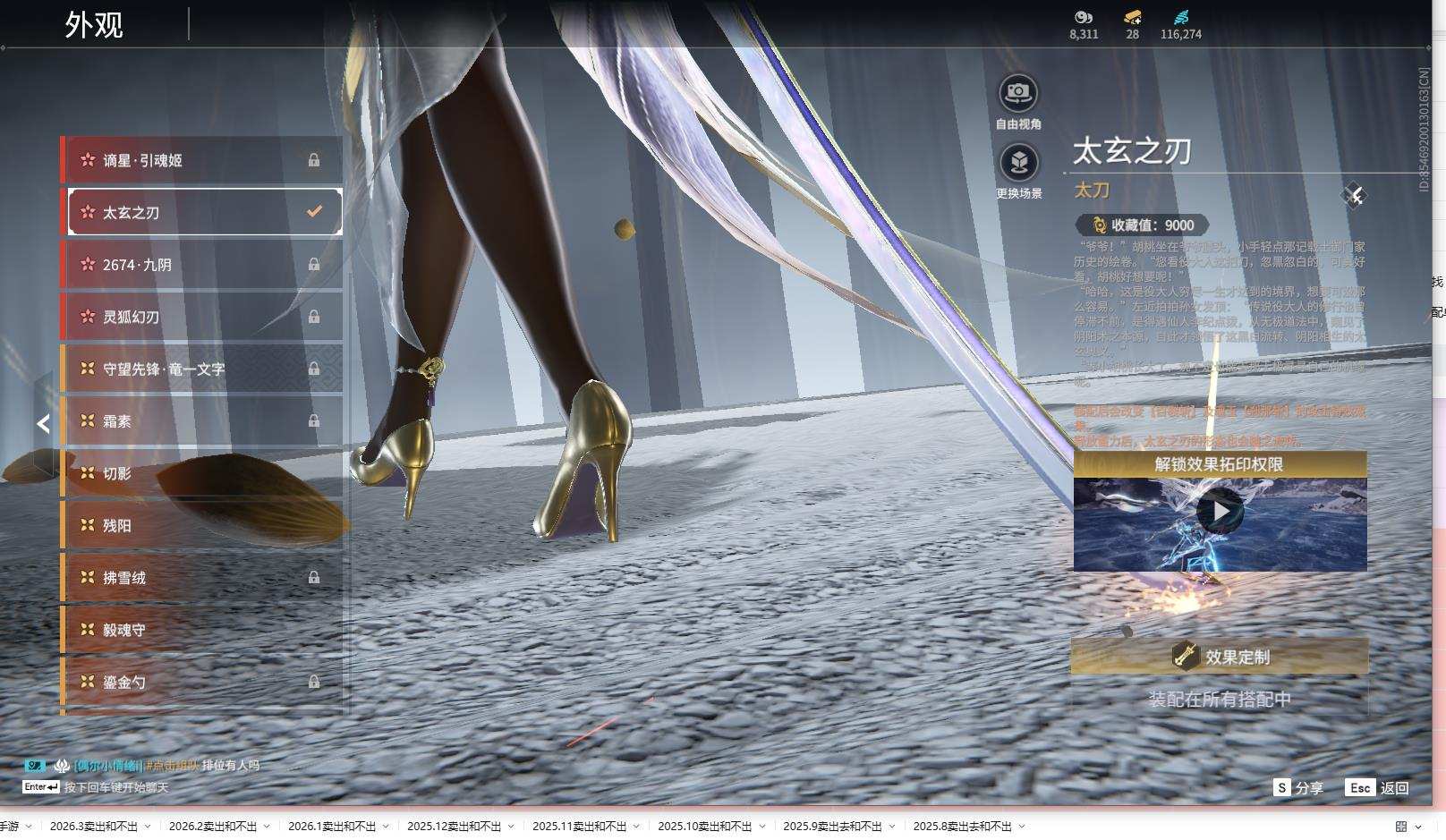1446x840 pixels.
Task: Click the Esc 返回 back button
Action: (1377, 787)
